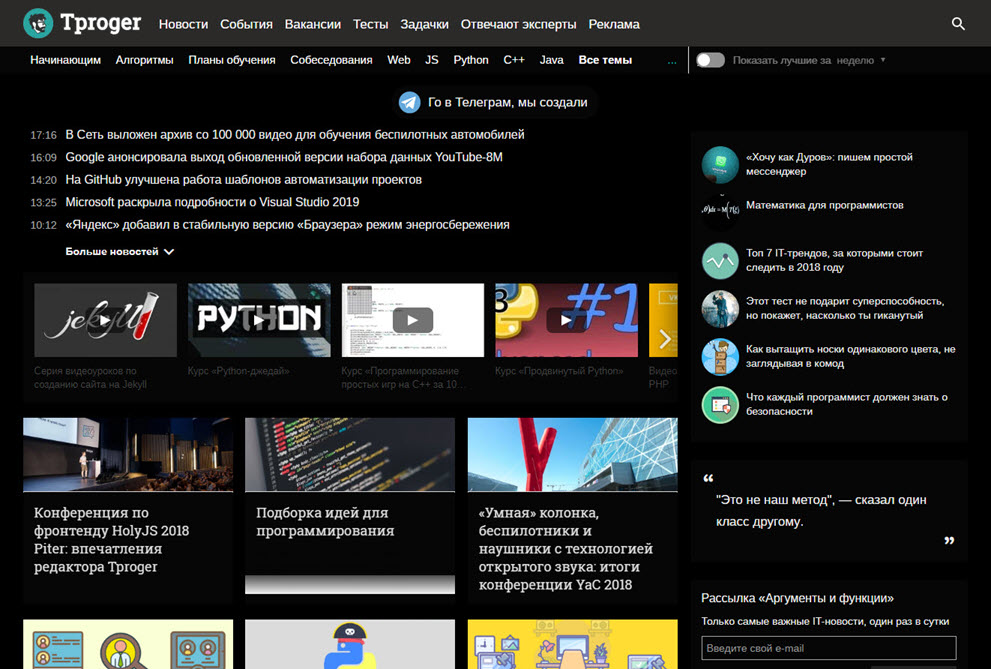The image size is (991, 669).
Task: Select the Java topic tab
Action: coord(551,60)
